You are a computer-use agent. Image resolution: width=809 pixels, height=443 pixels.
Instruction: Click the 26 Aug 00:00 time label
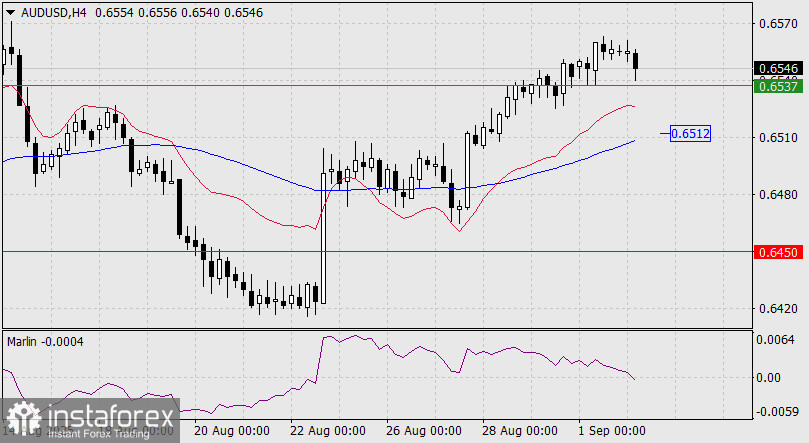click(x=424, y=431)
